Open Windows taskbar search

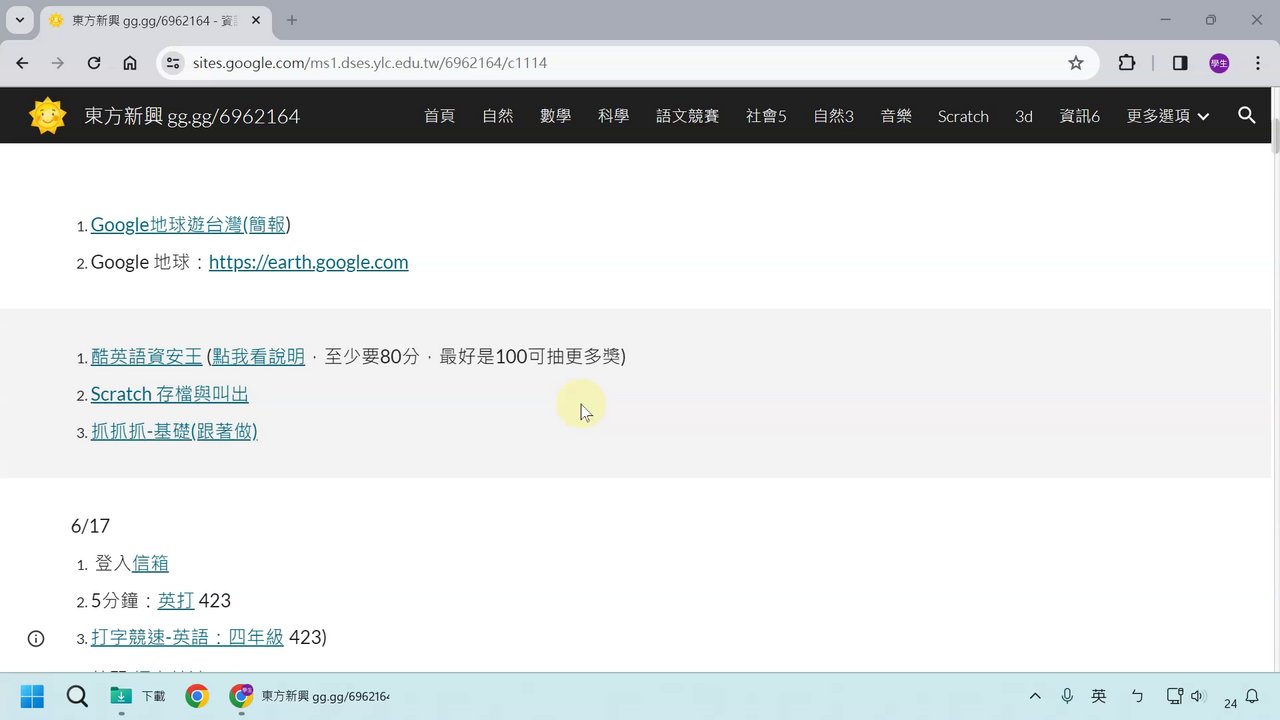(x=77, y=696)
